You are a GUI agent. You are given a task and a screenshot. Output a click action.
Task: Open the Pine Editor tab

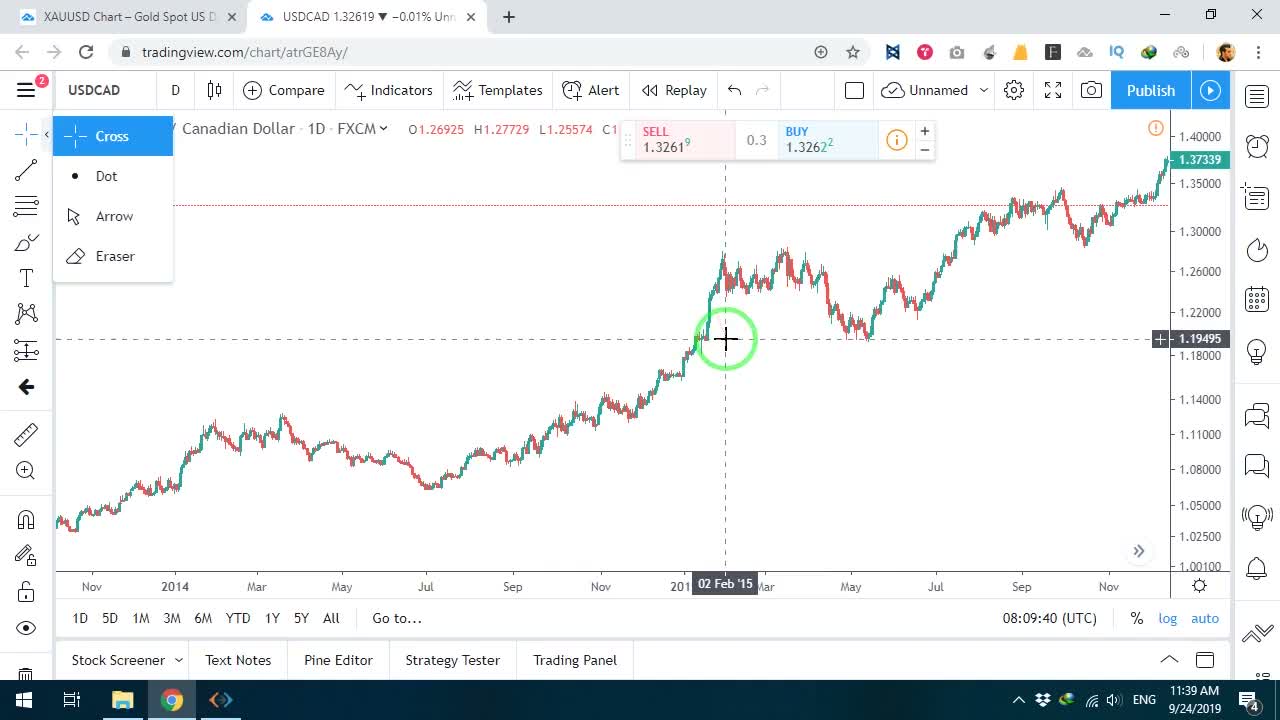(x=338, y=660)
